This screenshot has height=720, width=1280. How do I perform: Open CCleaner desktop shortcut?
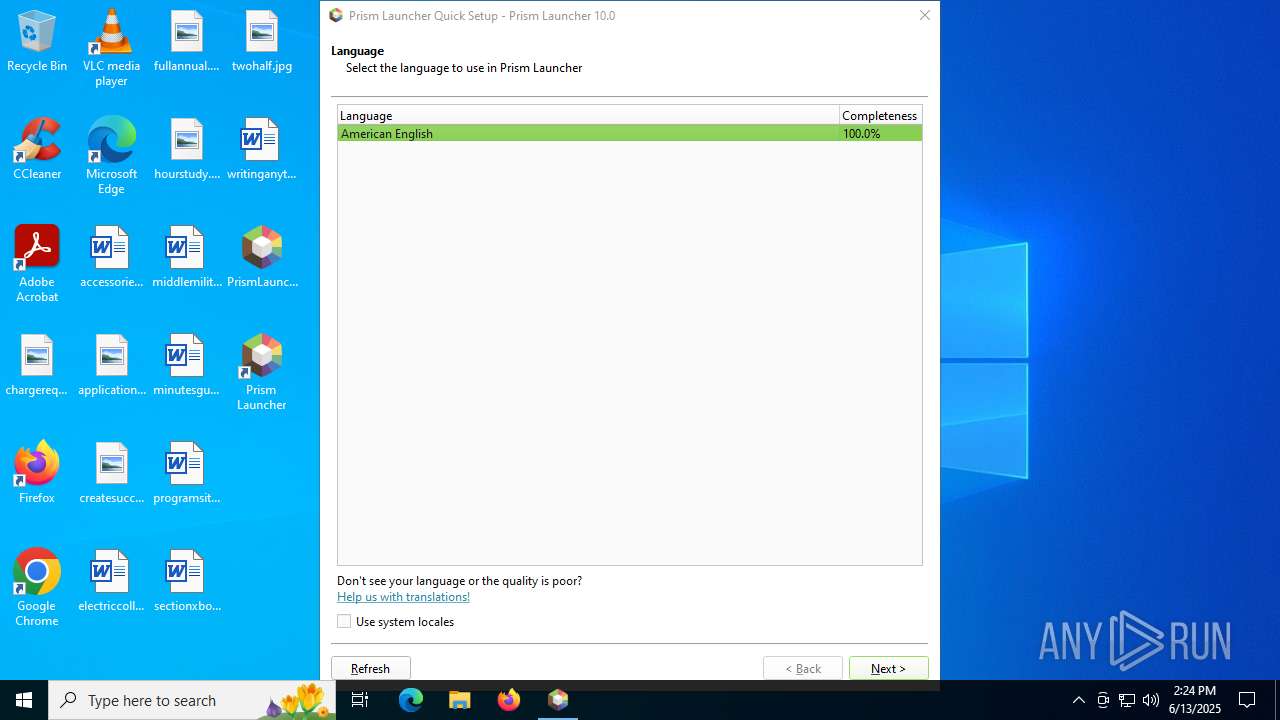point(37,150)
